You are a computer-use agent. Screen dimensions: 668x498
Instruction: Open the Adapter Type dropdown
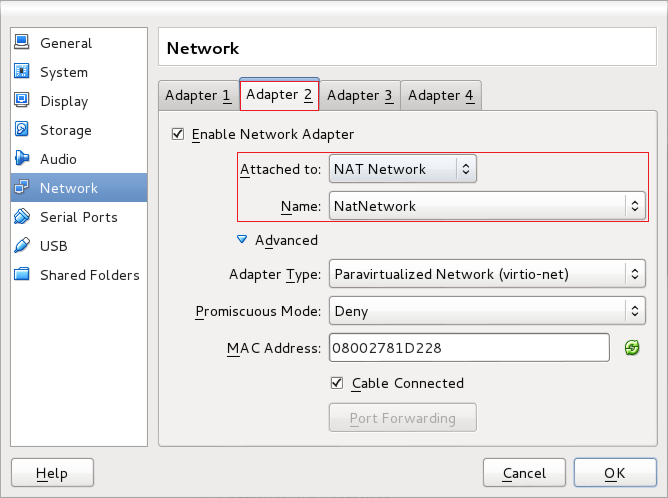(x=487, y=274)
